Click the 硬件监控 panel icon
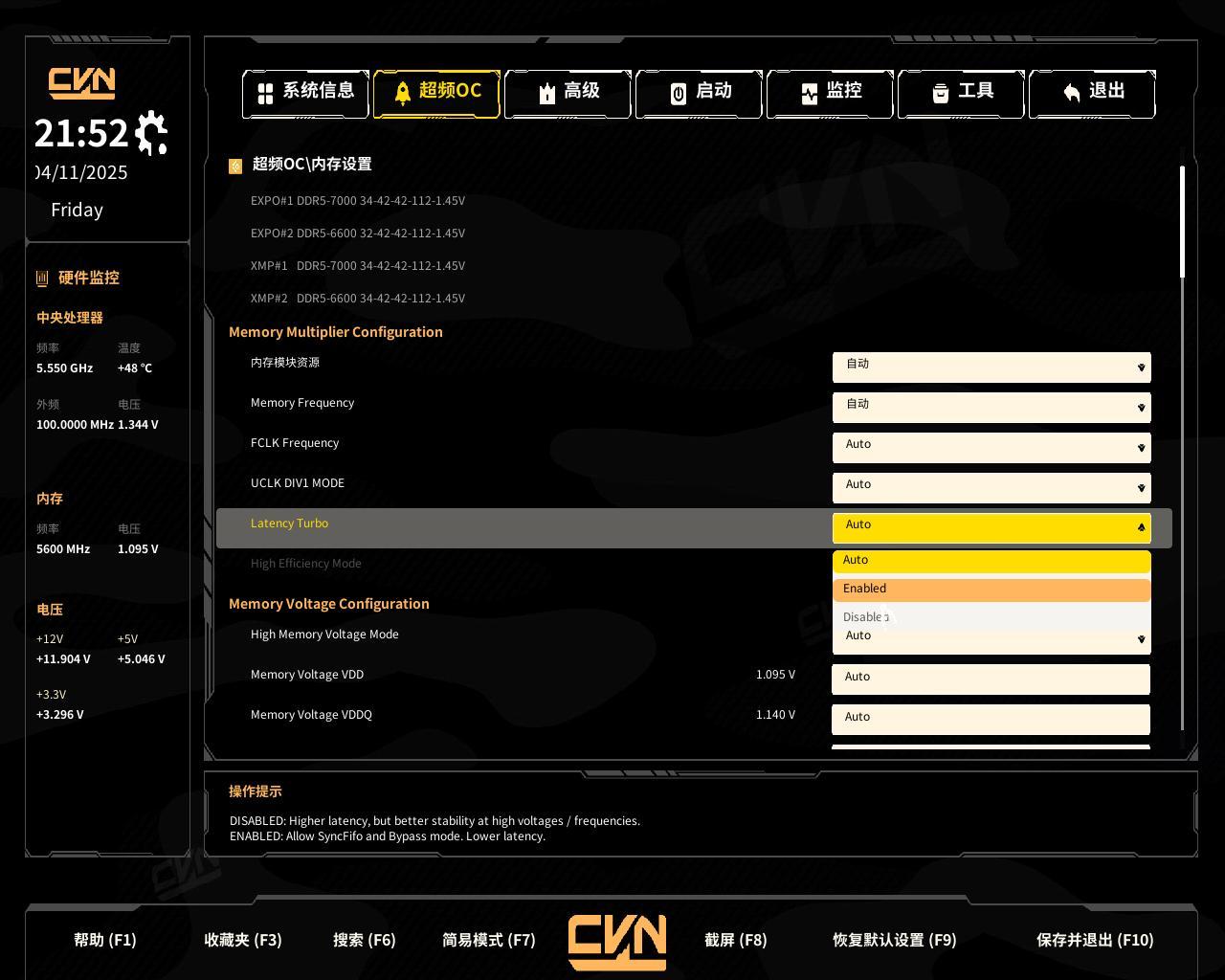This screenshot has width=1225, height=980. click(x=42, y=278)
